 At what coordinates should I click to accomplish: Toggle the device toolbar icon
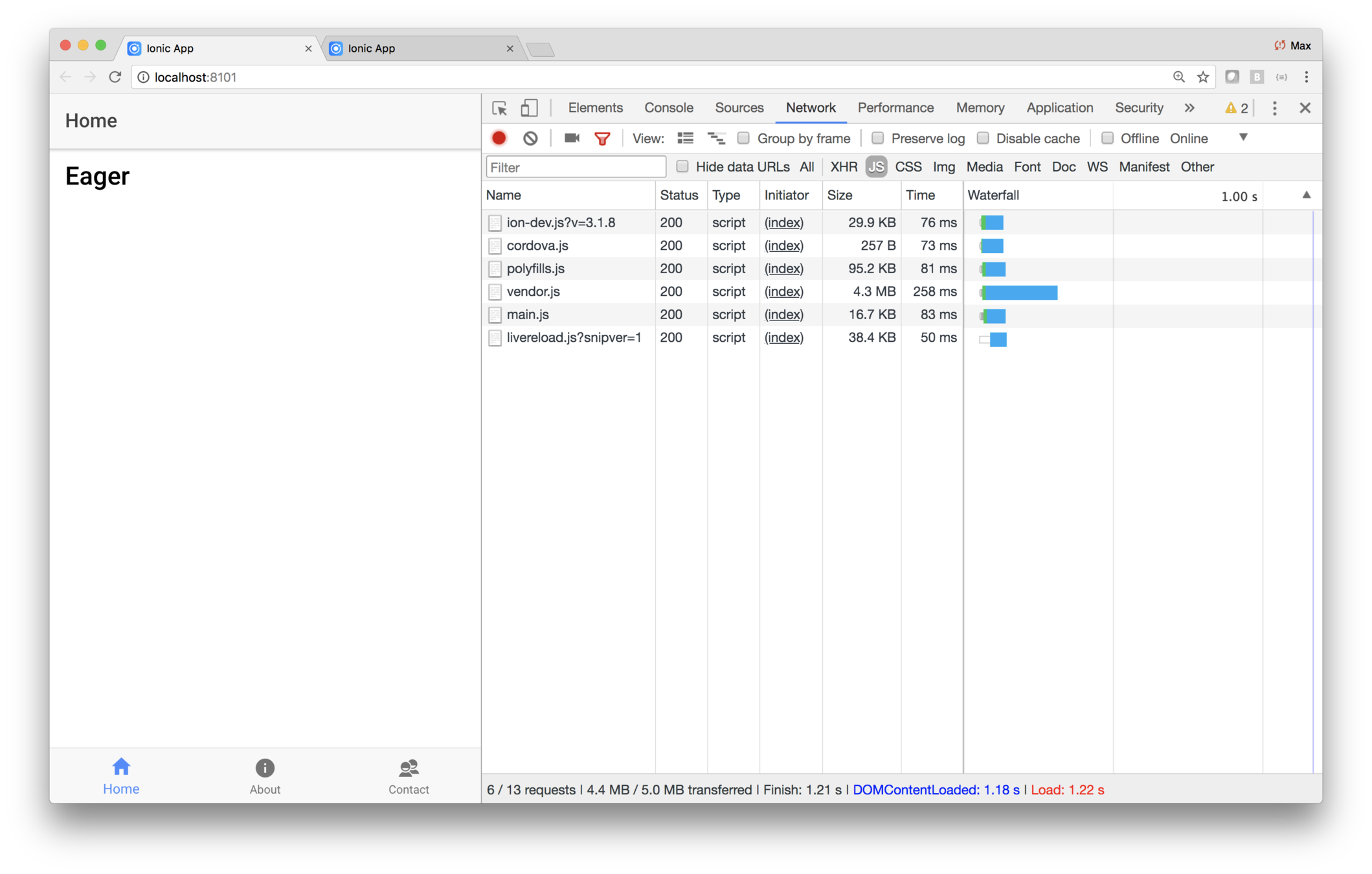529,108
